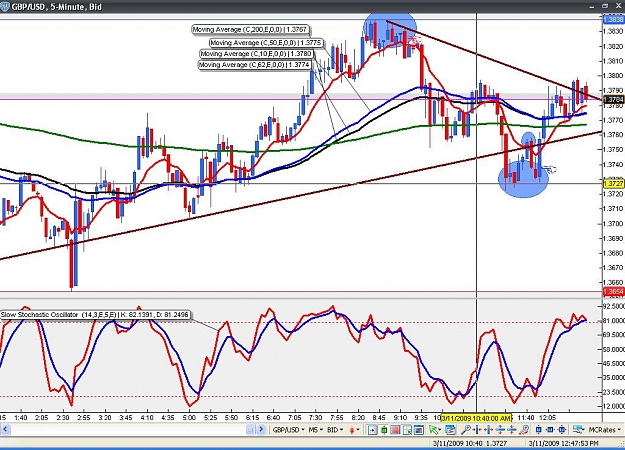
Task: Select the magnifier zoom tool
Action: [x=466, y=430]
